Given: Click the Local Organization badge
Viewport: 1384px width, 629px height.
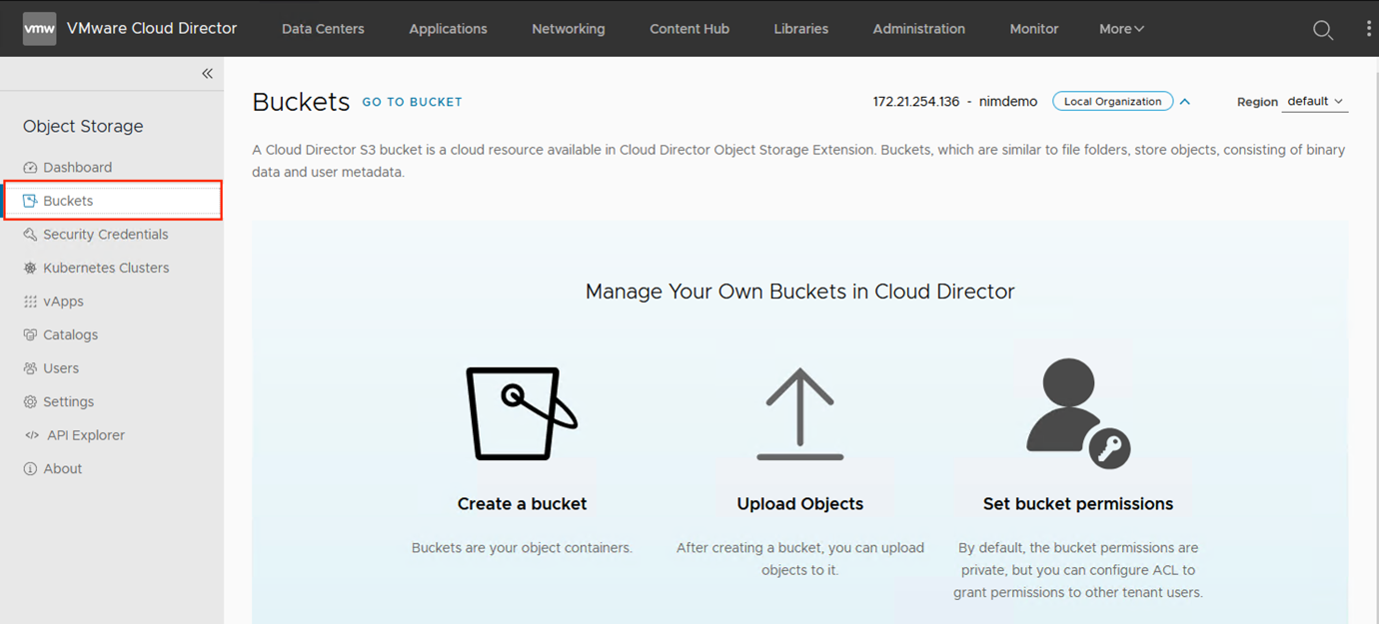Looking at the screenshot, I should (x=1112, y=102).
